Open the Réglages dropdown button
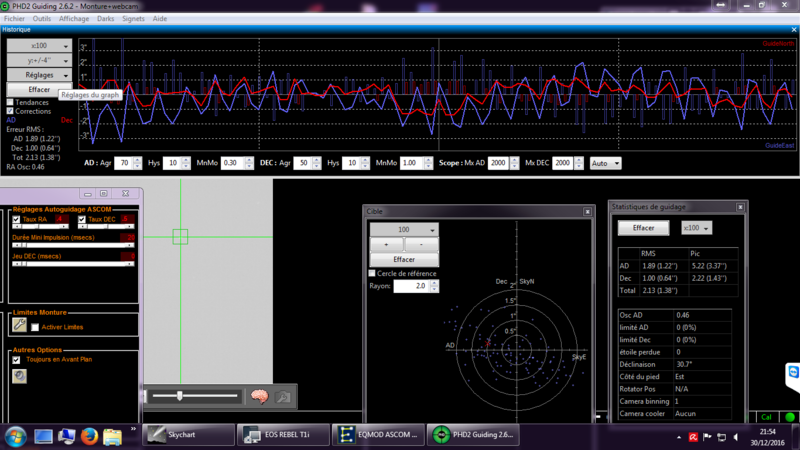800x450 pixels. (39, 75)
